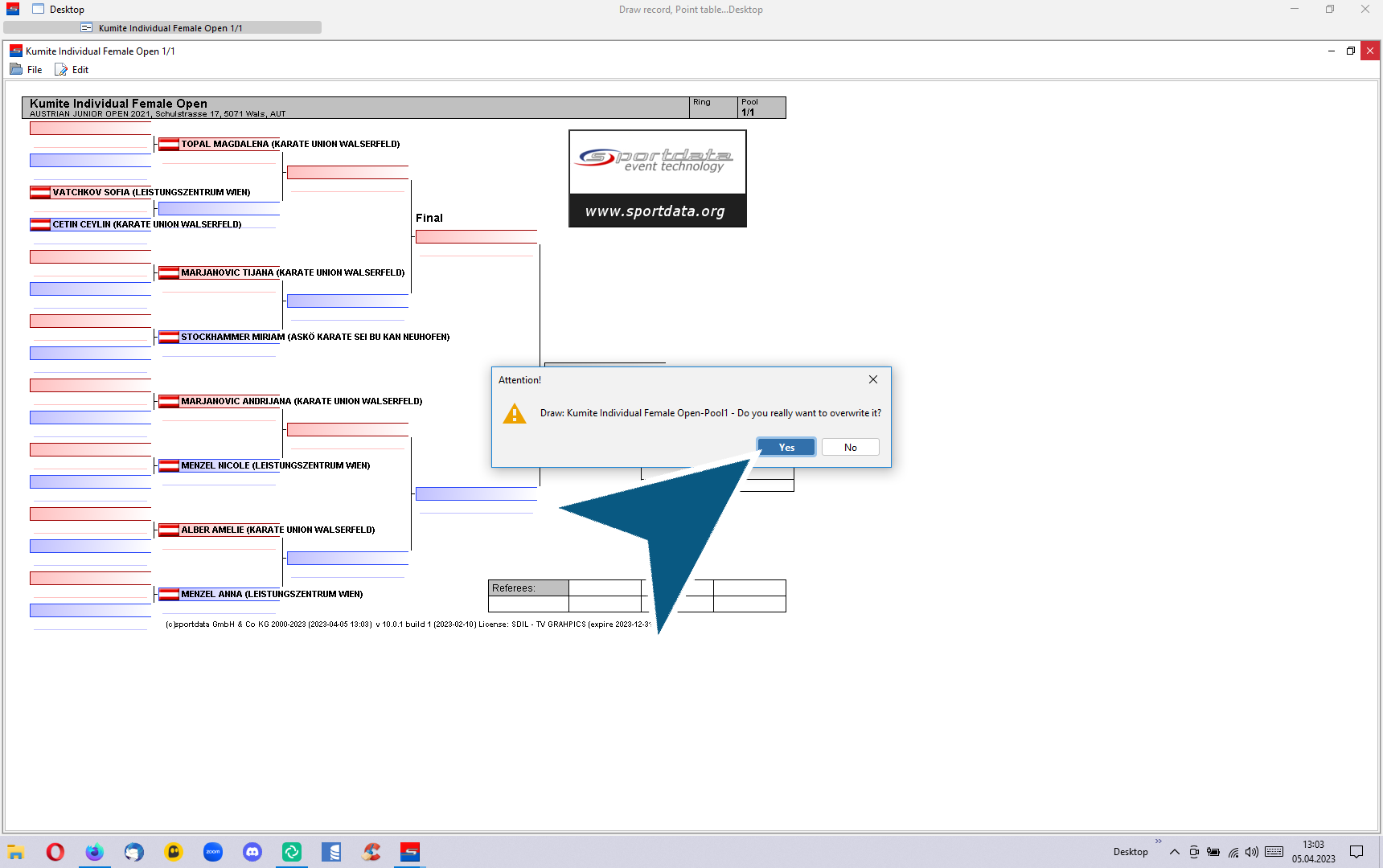
Task: Switch to the green circular-arrows app in taskbar
Action: [292, 852]
